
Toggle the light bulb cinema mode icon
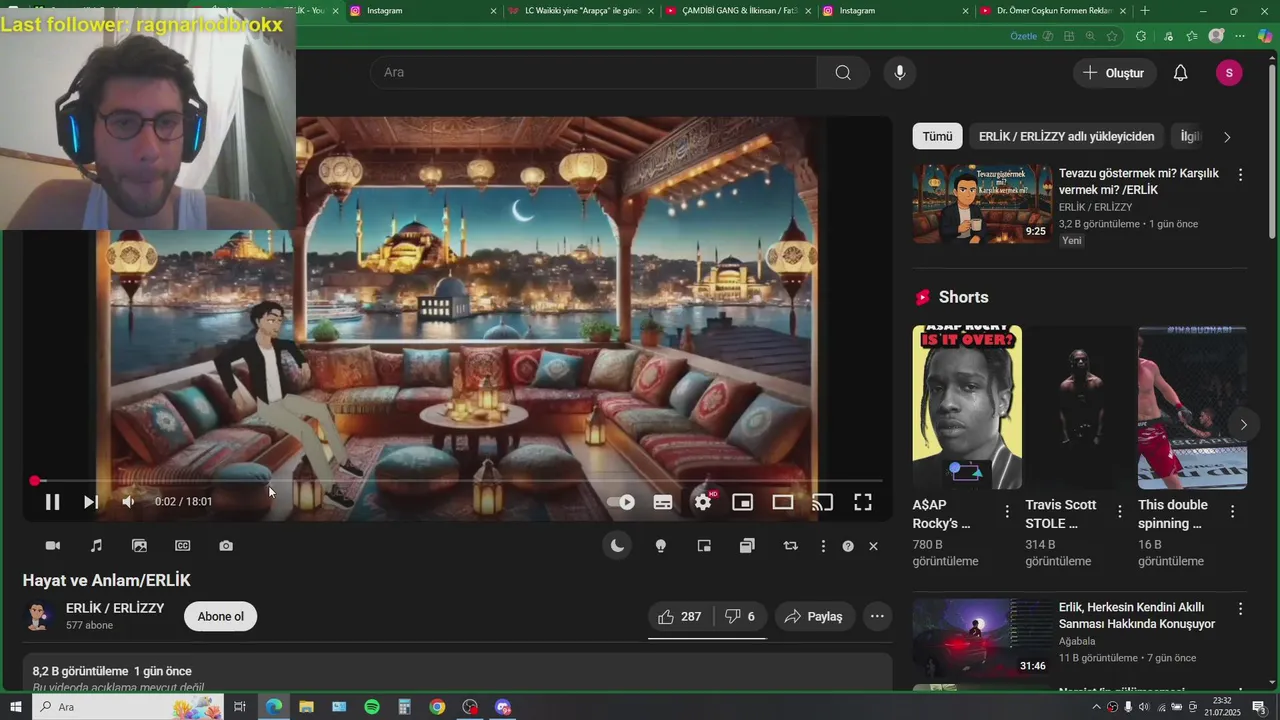click(660, 546)
